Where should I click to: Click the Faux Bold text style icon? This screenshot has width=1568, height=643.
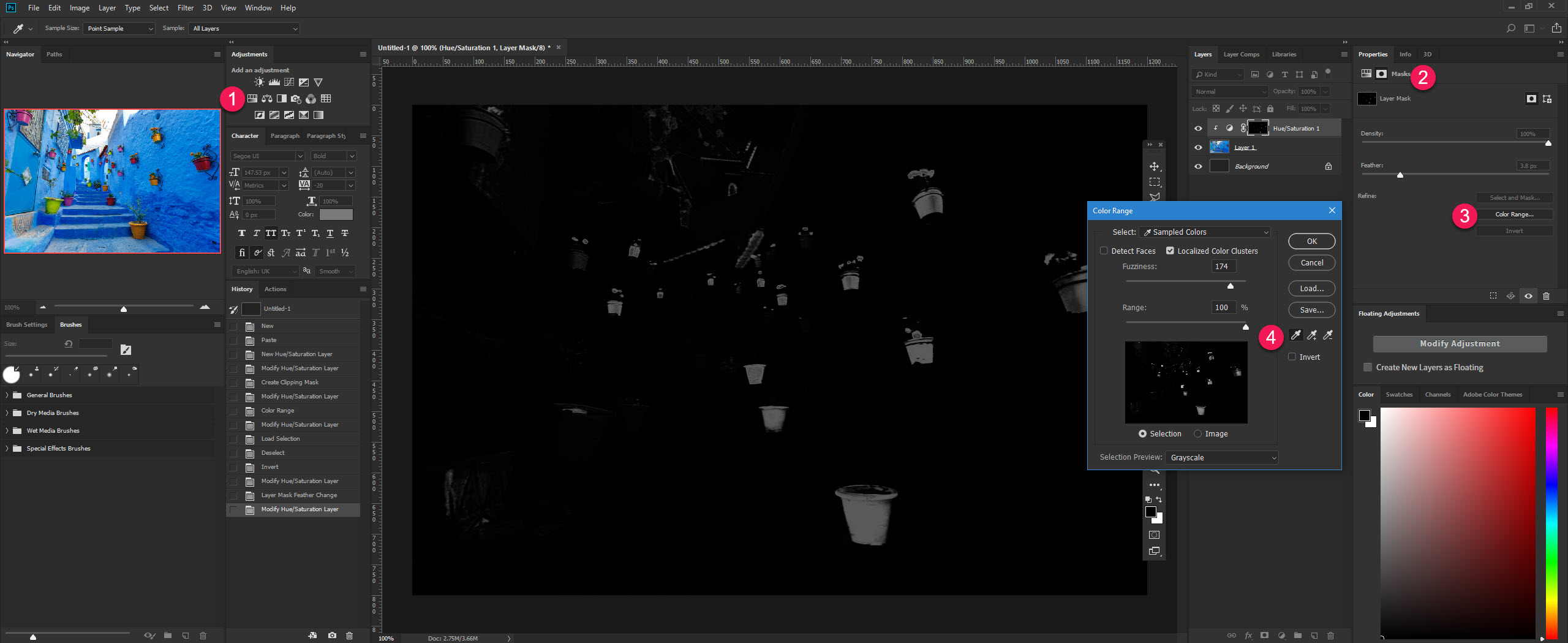(x=242, y=234)
